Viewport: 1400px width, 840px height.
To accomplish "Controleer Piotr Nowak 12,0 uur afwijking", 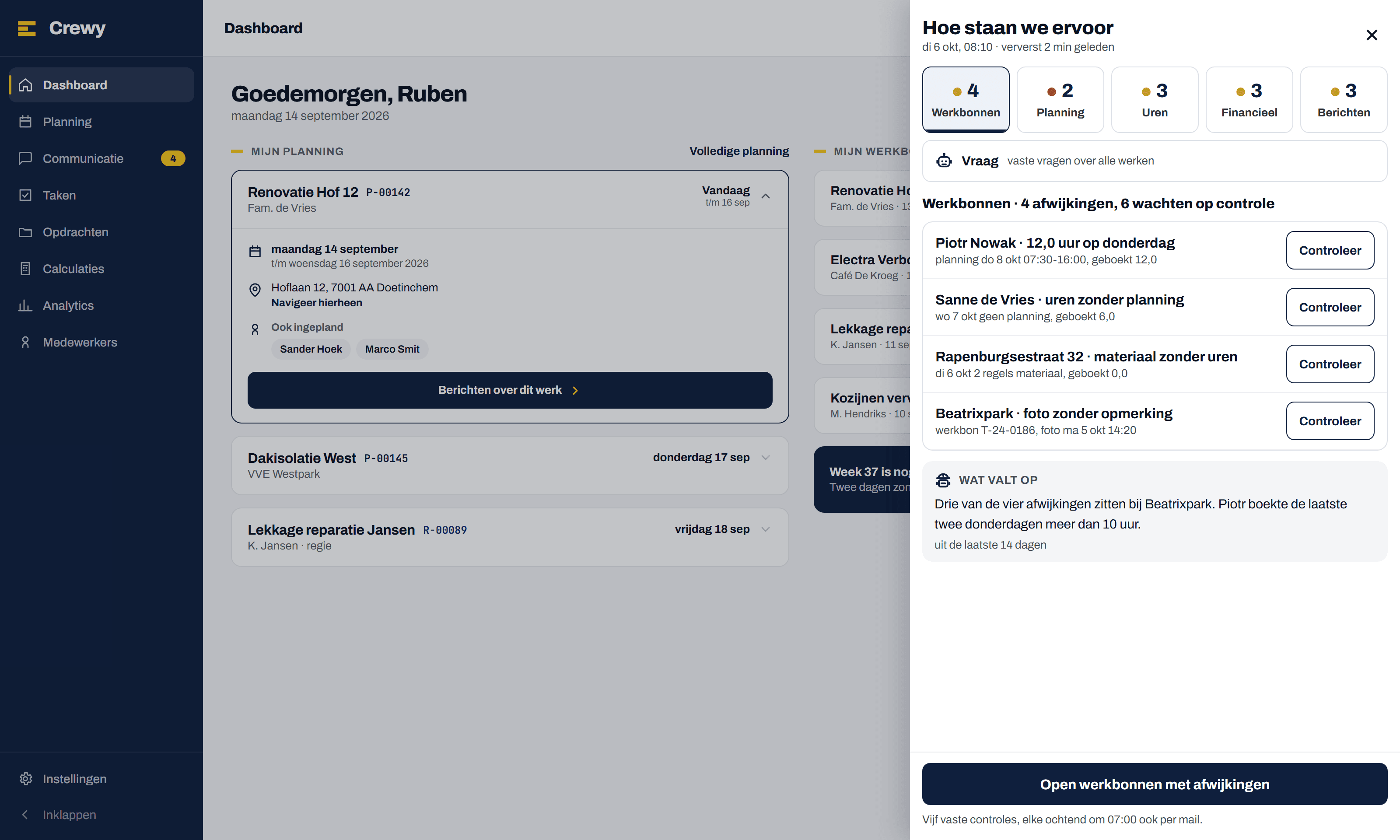I will [x=1330, y=250].
